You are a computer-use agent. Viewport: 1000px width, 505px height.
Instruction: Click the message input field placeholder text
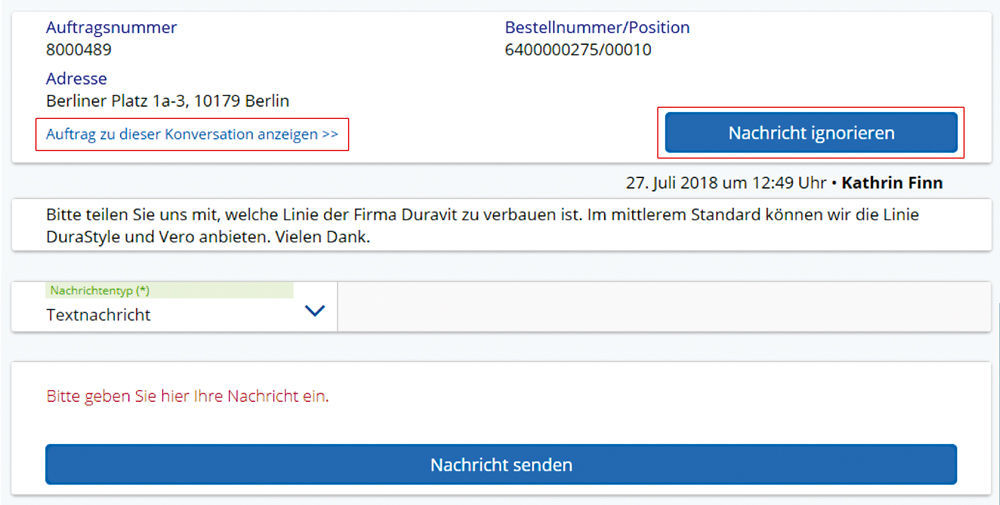coord(188,396)
